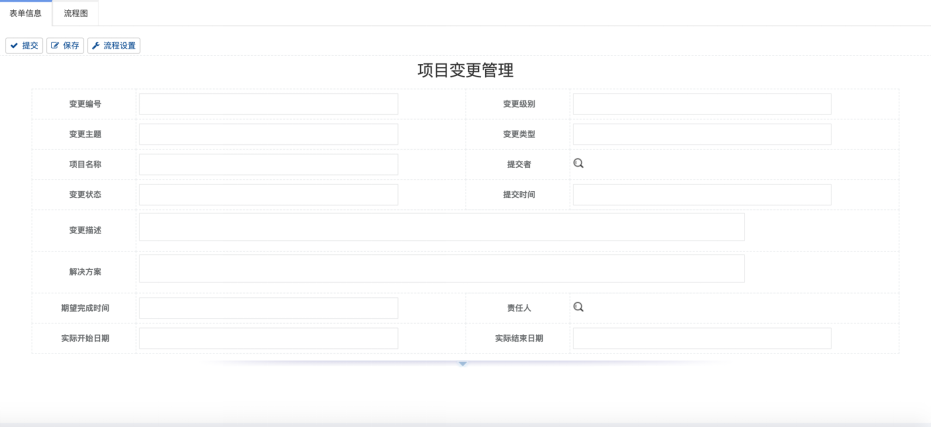Focus the 变更编号 input field
Screen dimensions: 931x428
pyautogui.click(x=268, y=104)
